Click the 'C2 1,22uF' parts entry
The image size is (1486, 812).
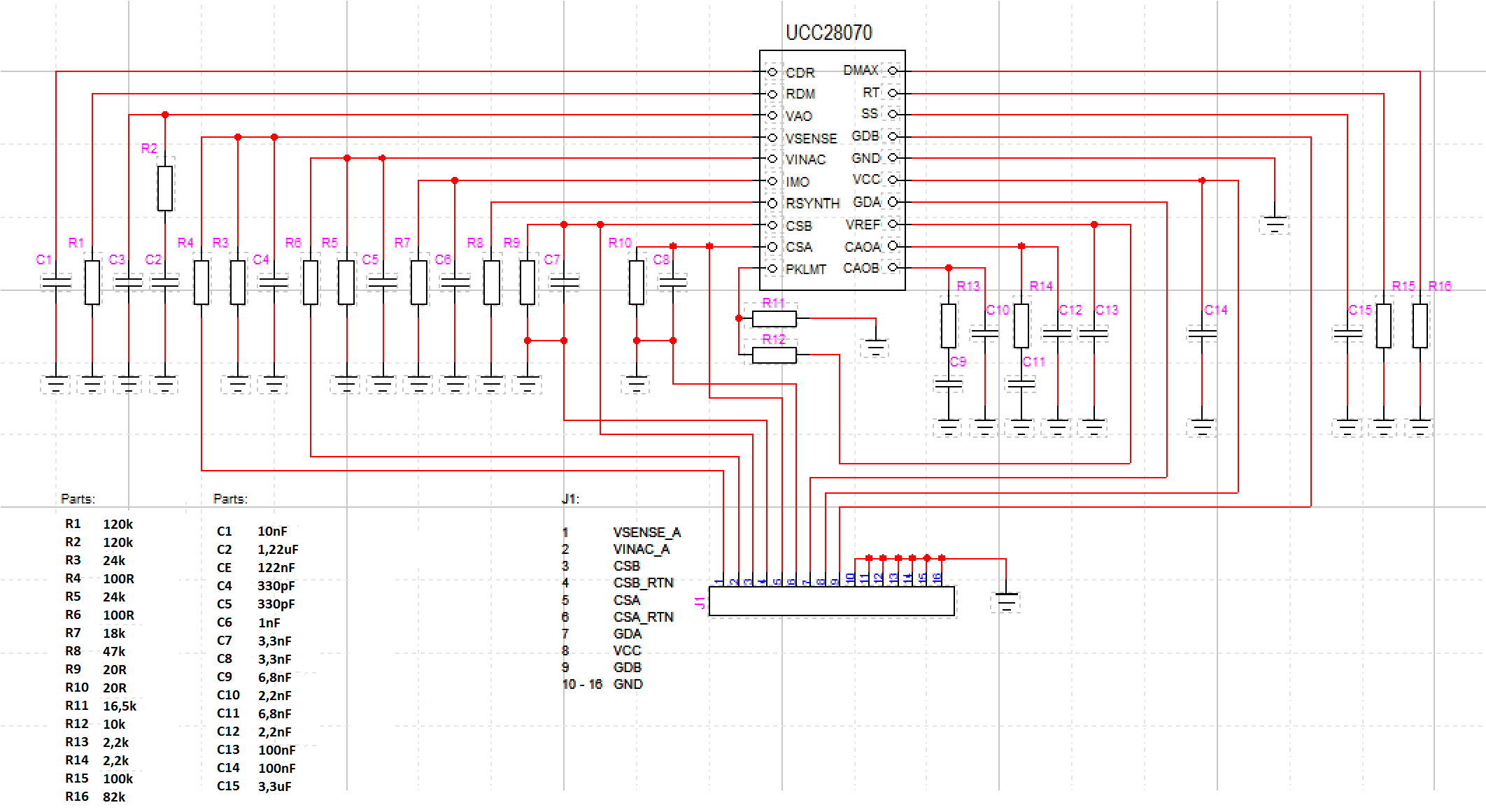(x=257, y=549)
